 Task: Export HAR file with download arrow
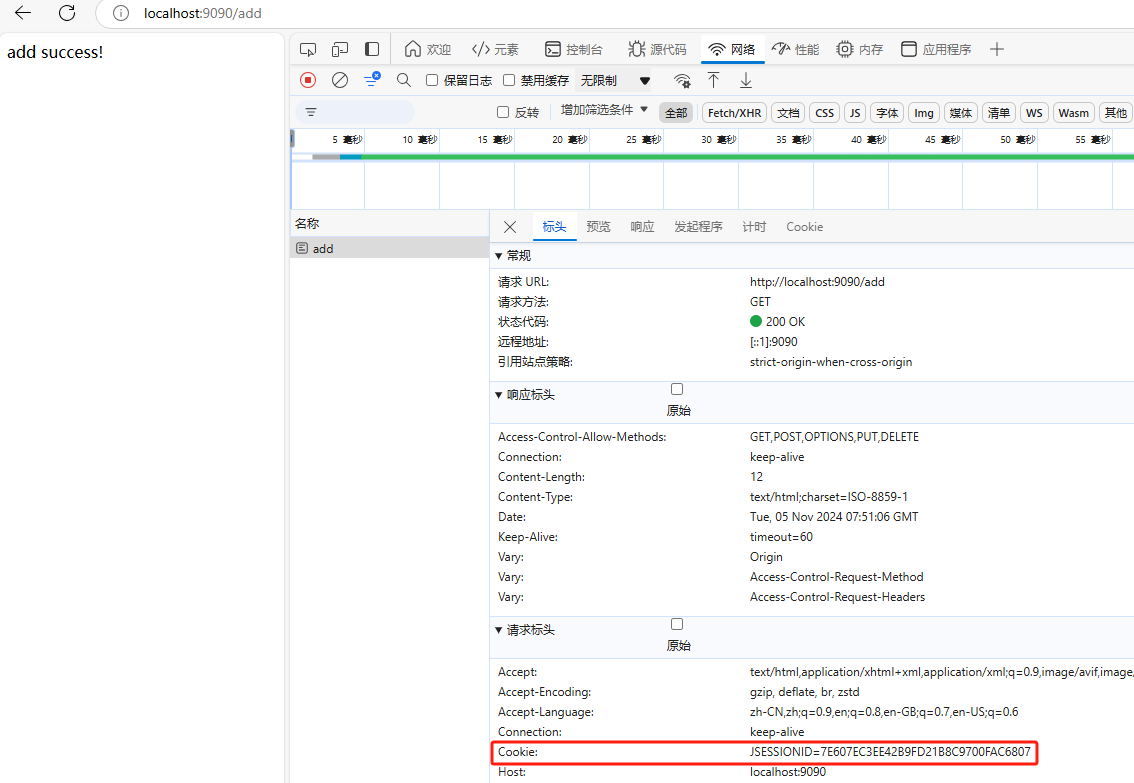(746, 80)
